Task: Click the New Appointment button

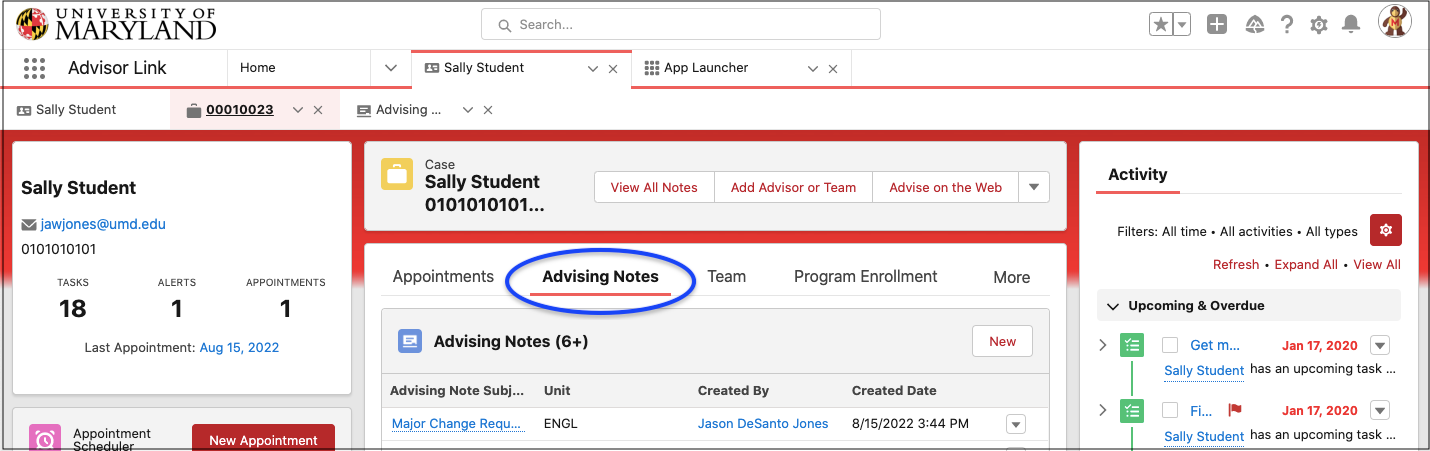Action: pyautogui.click(x=263, y=438)
